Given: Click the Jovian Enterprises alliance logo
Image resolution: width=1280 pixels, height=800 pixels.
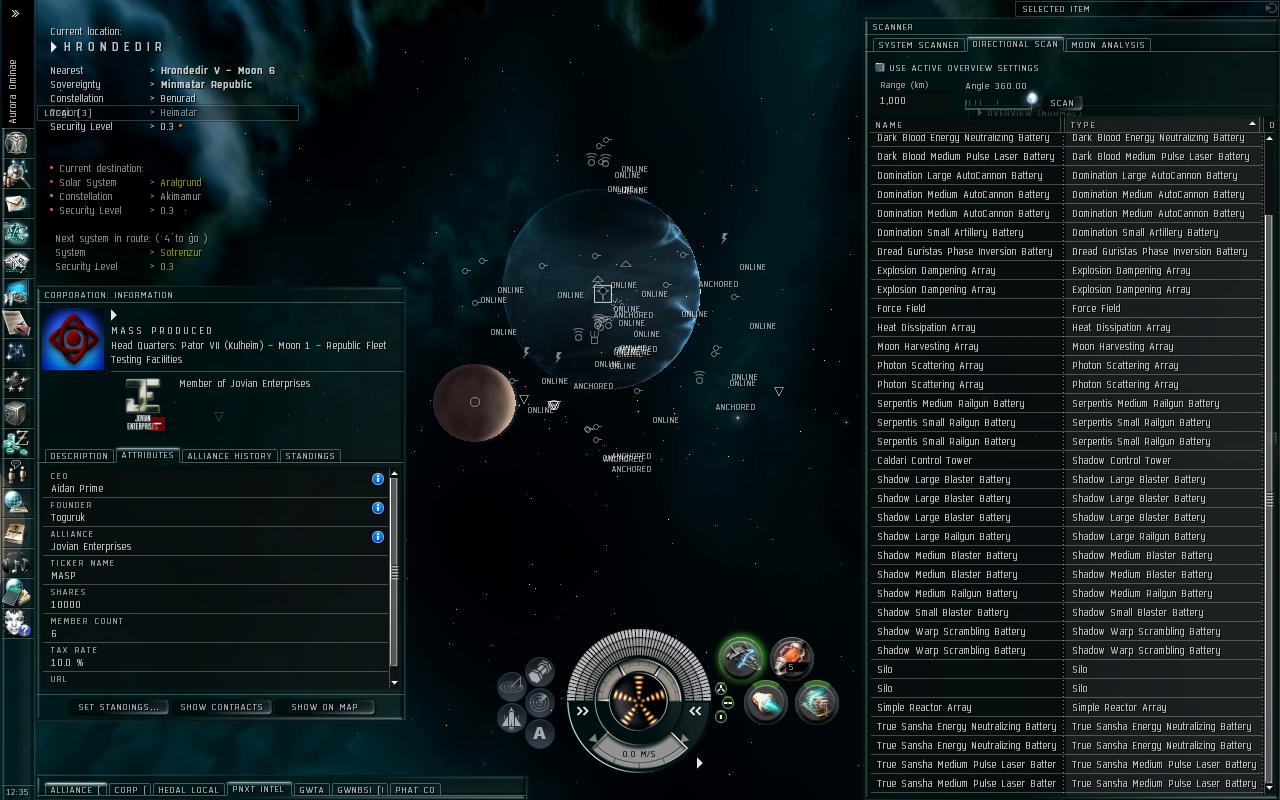Looking at the screenshot, I should point(145,405).
